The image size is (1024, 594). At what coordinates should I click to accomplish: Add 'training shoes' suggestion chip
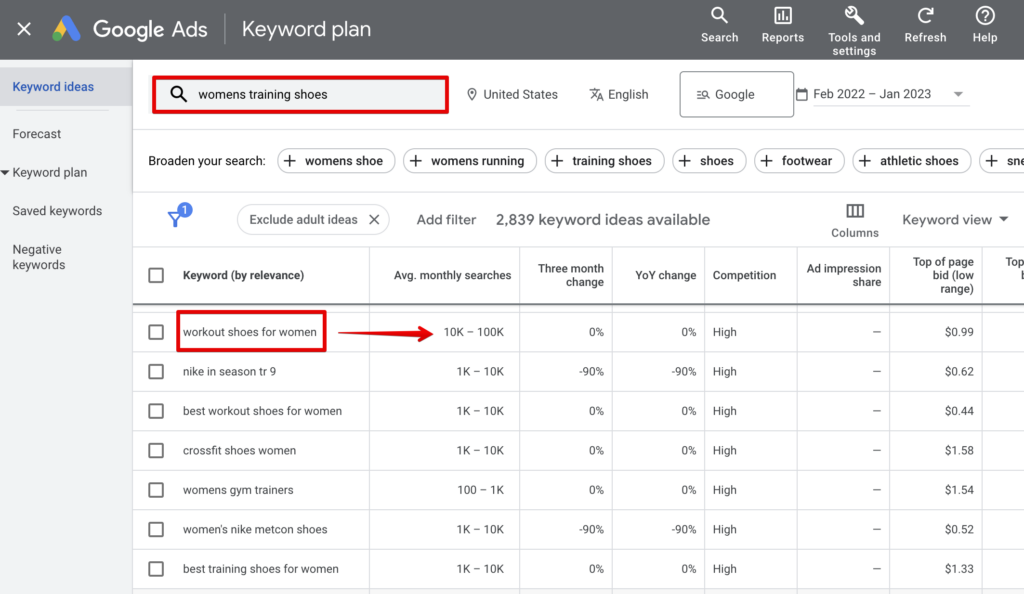point(604,161)
